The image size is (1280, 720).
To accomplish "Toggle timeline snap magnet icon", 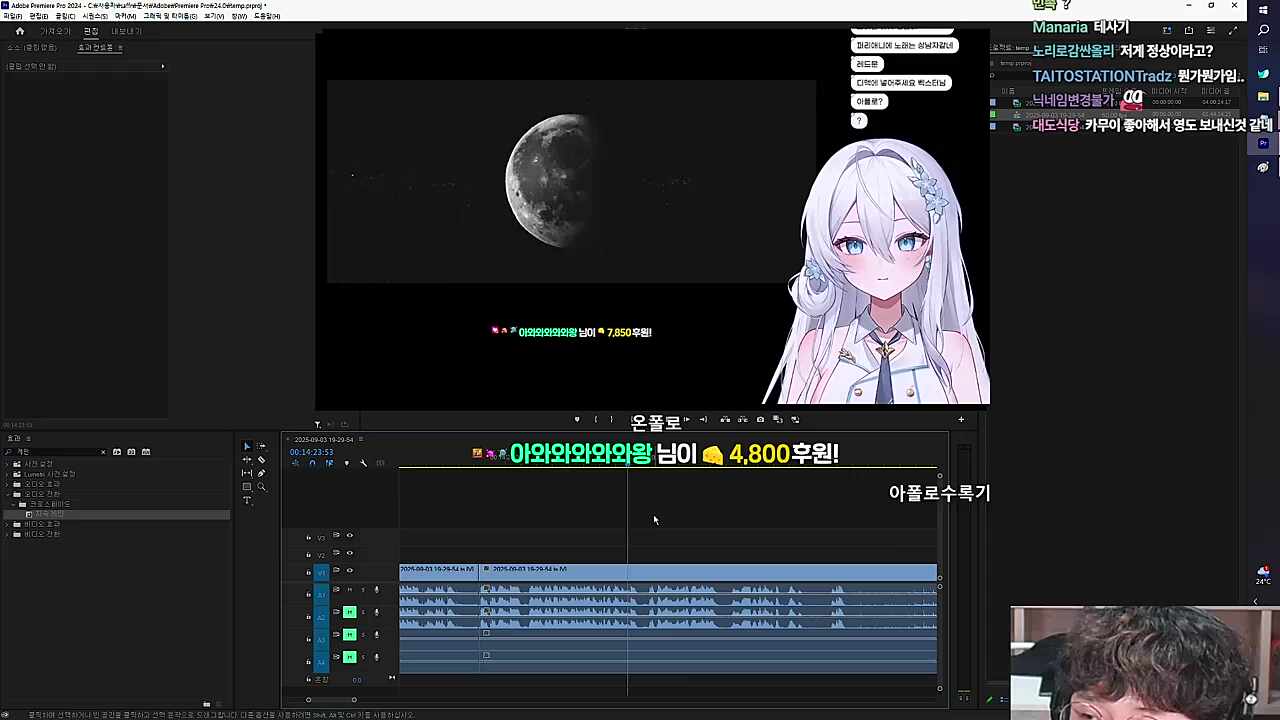I will [312, 463].
